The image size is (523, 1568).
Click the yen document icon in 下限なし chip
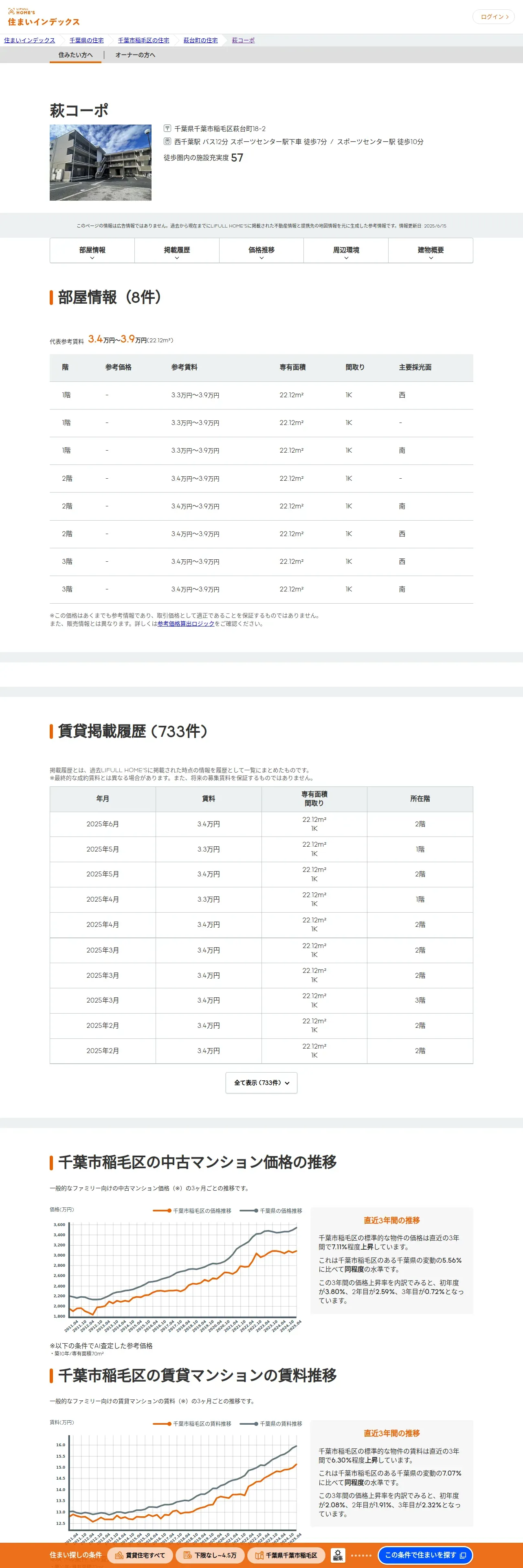187,1555
